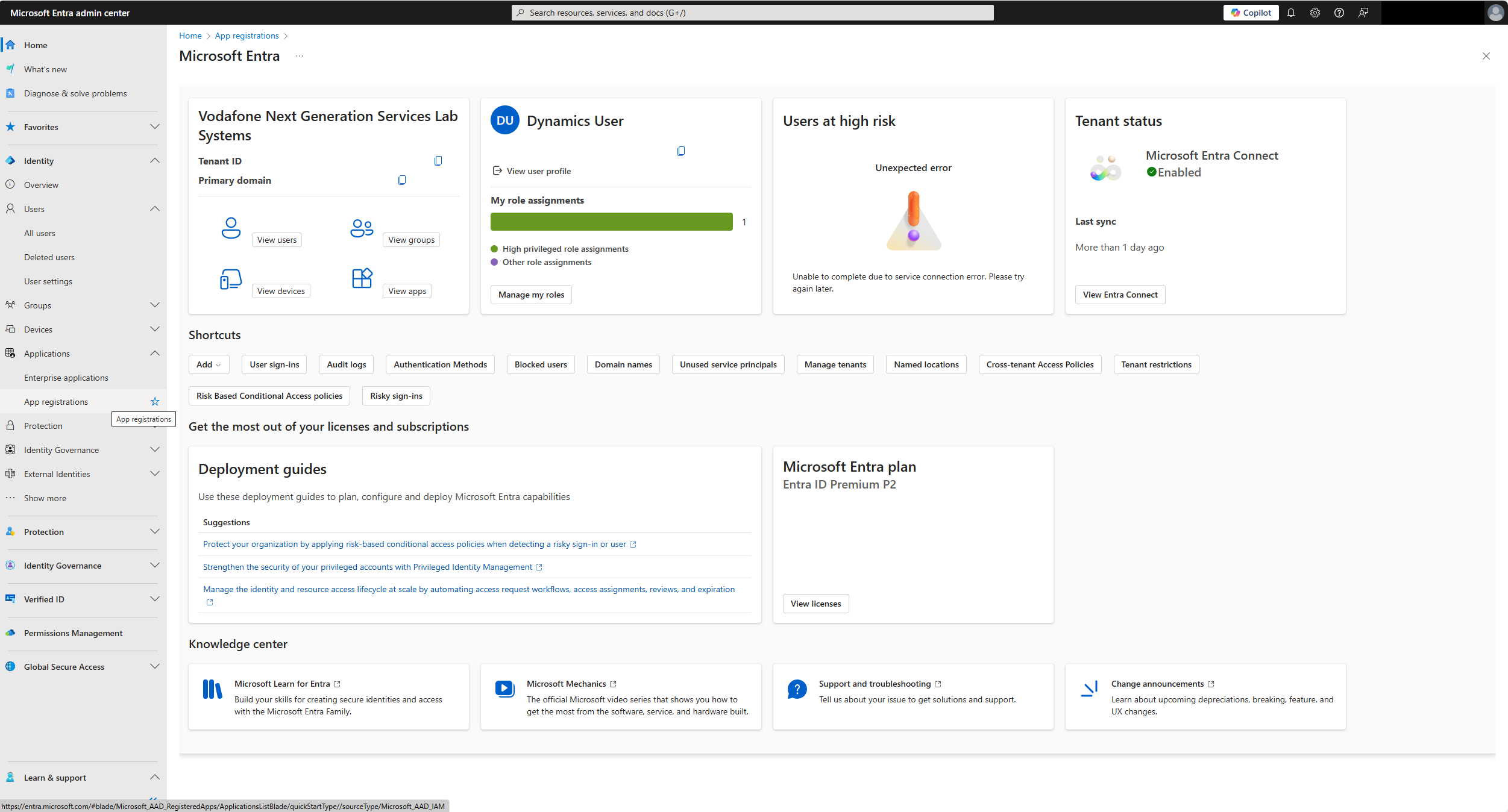1508x812 pixels.
Task: Click the notifications bell icon
Action: (x=1290, y=13)
